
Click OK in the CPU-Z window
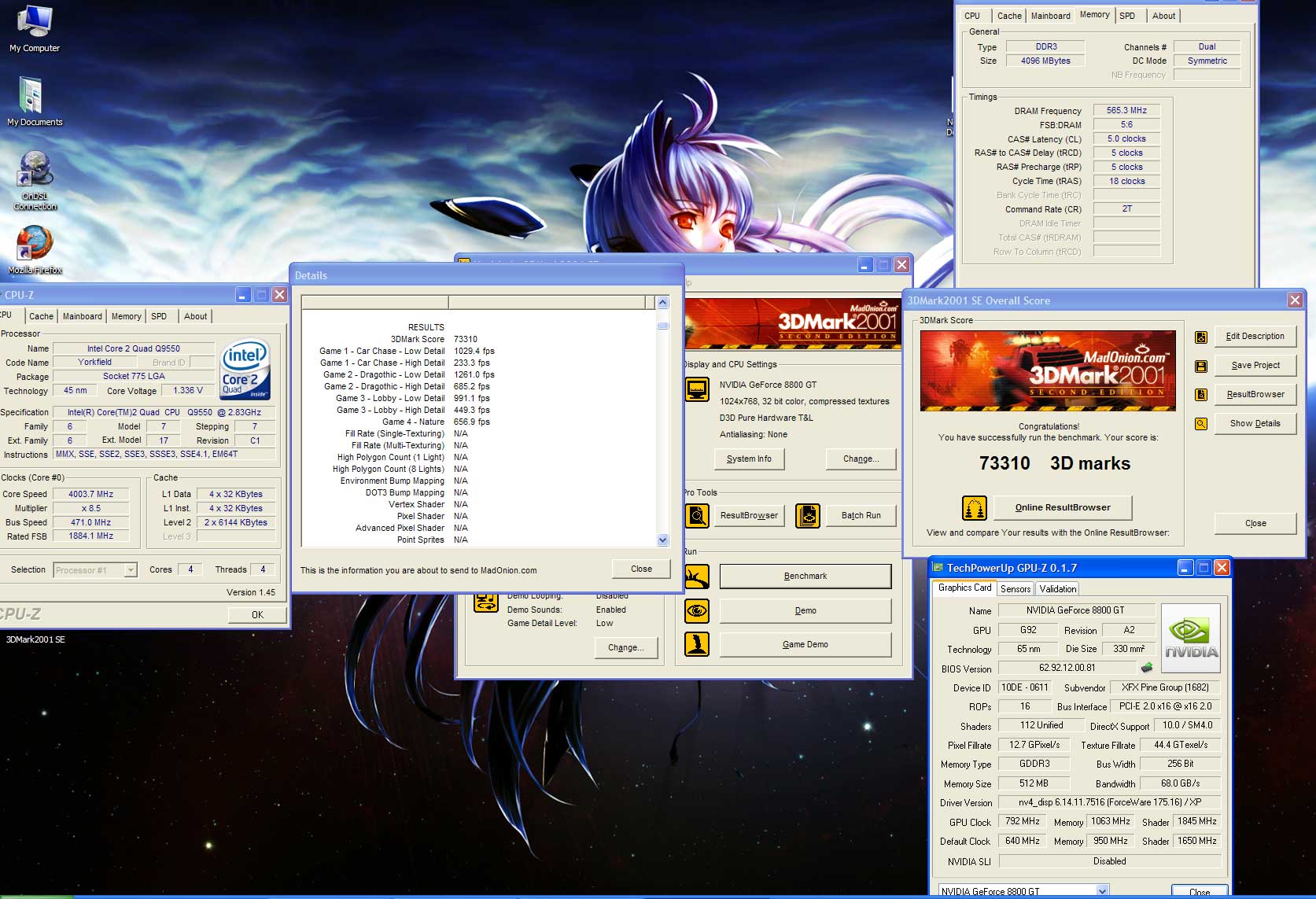(x=257, y=615)
